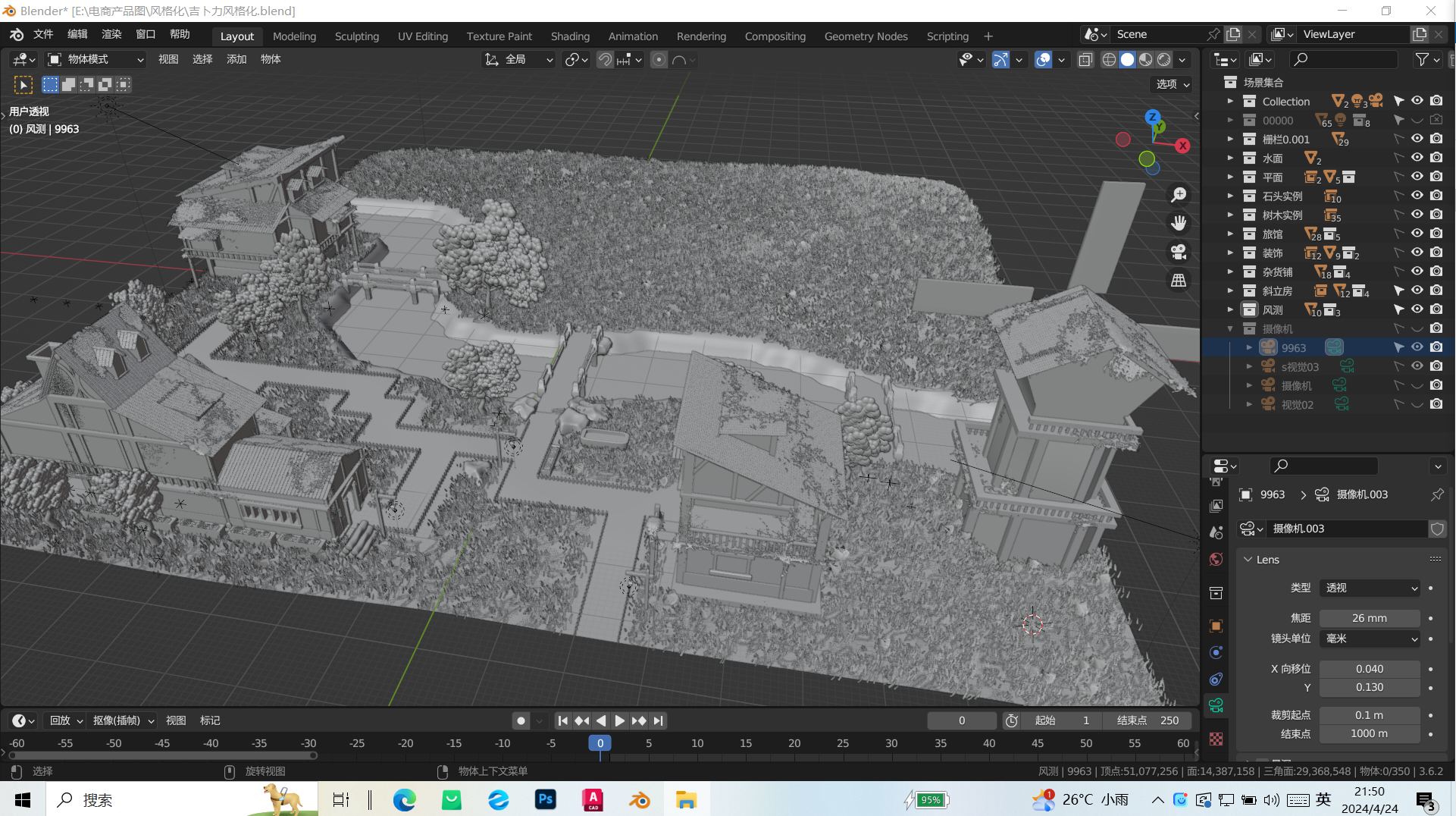Open the 物体模式 mode dropdown
The width and height of the screenshot is (1456, 816).
[x=96, y=59]
